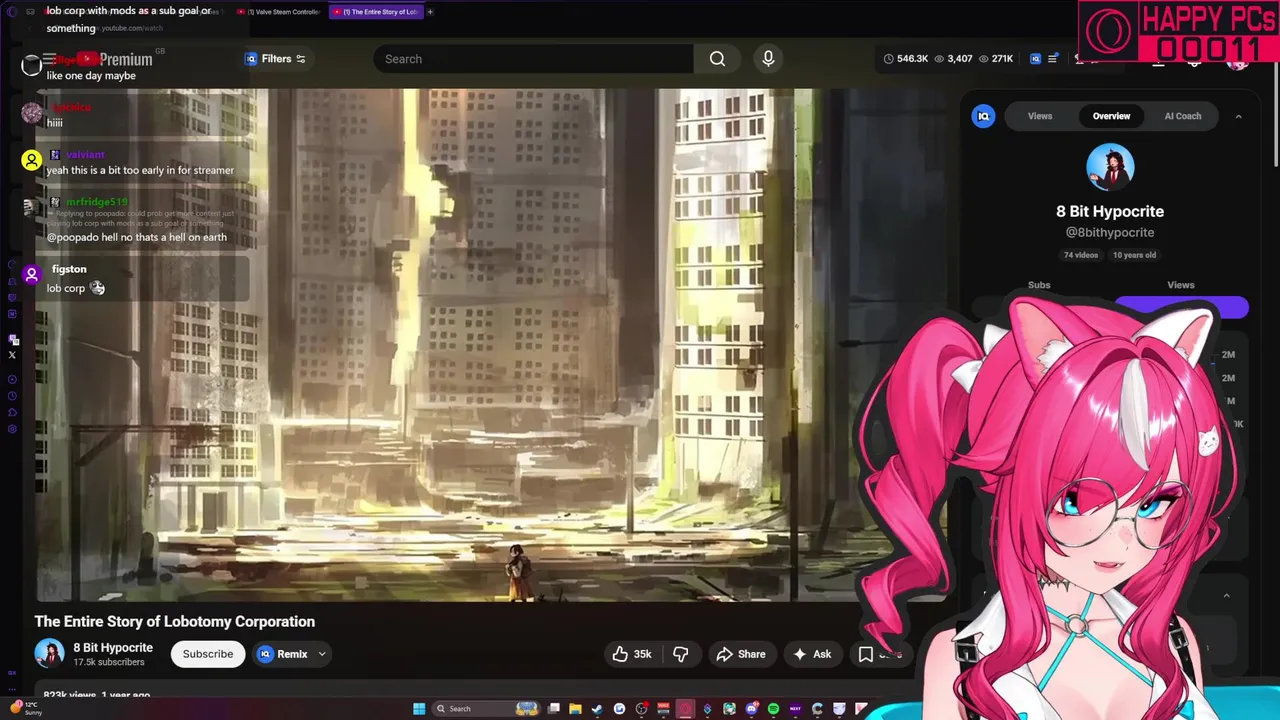Share the video
The image size is (1280, 720).
pos(741,654)
